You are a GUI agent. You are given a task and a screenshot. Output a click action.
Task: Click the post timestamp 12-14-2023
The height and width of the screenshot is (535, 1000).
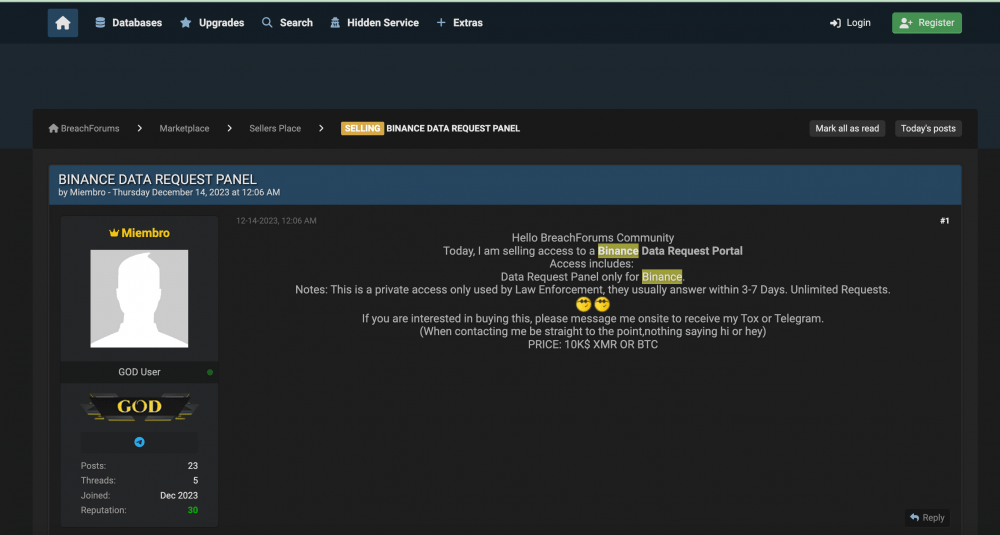tap(276, 221)
